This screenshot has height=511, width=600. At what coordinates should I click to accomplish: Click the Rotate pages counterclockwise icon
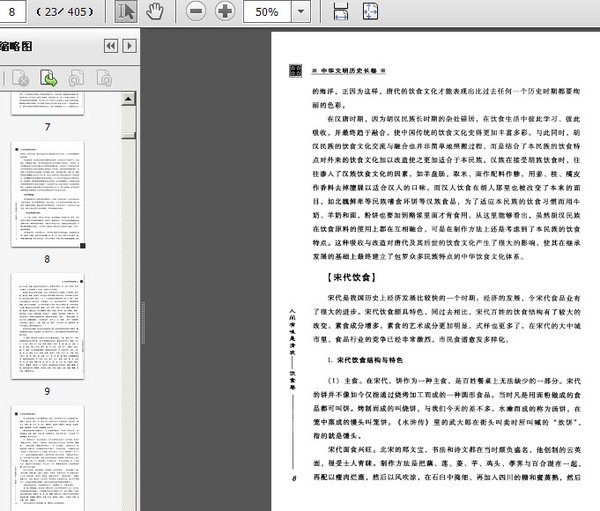click(77, 78)
